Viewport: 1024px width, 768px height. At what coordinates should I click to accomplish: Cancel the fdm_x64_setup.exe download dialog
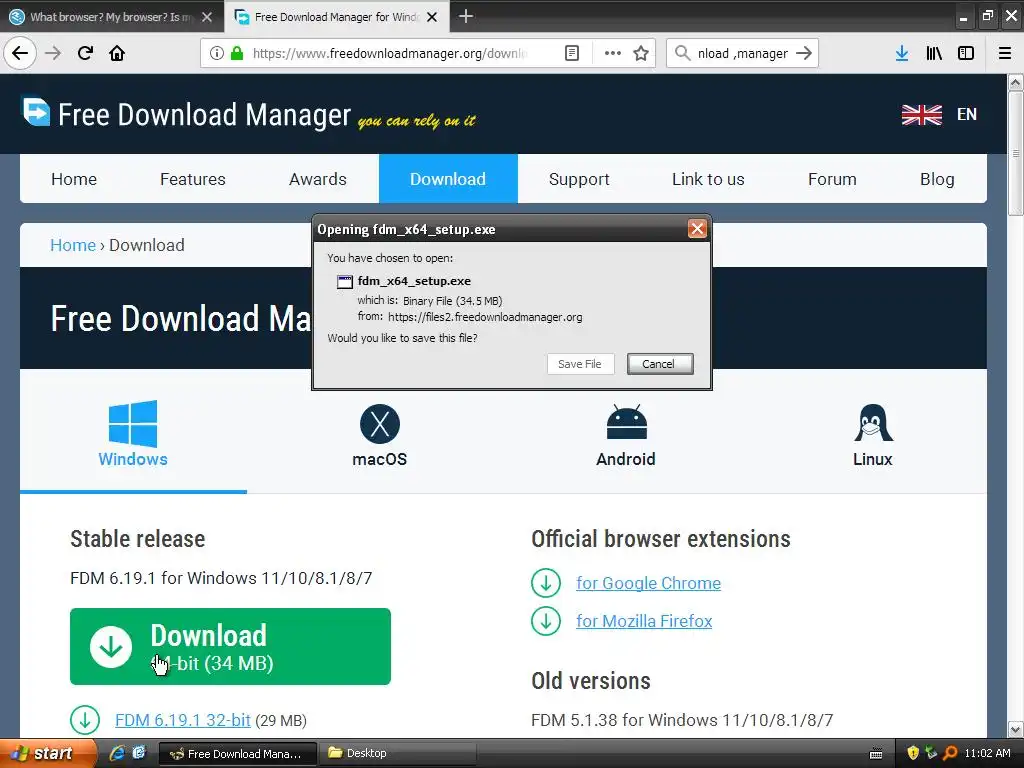[x=660, y=364]
